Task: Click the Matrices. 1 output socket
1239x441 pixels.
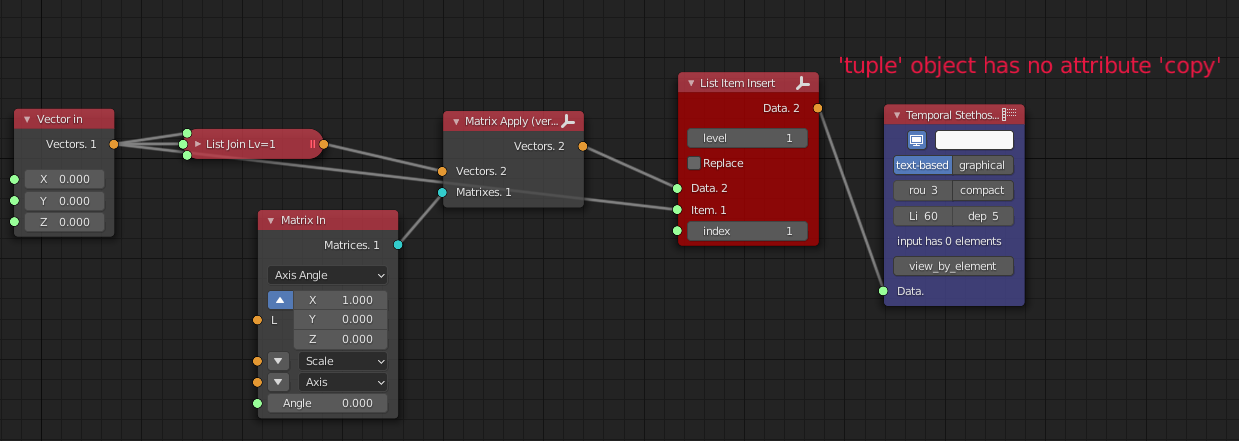Action: tap(397, 245)
